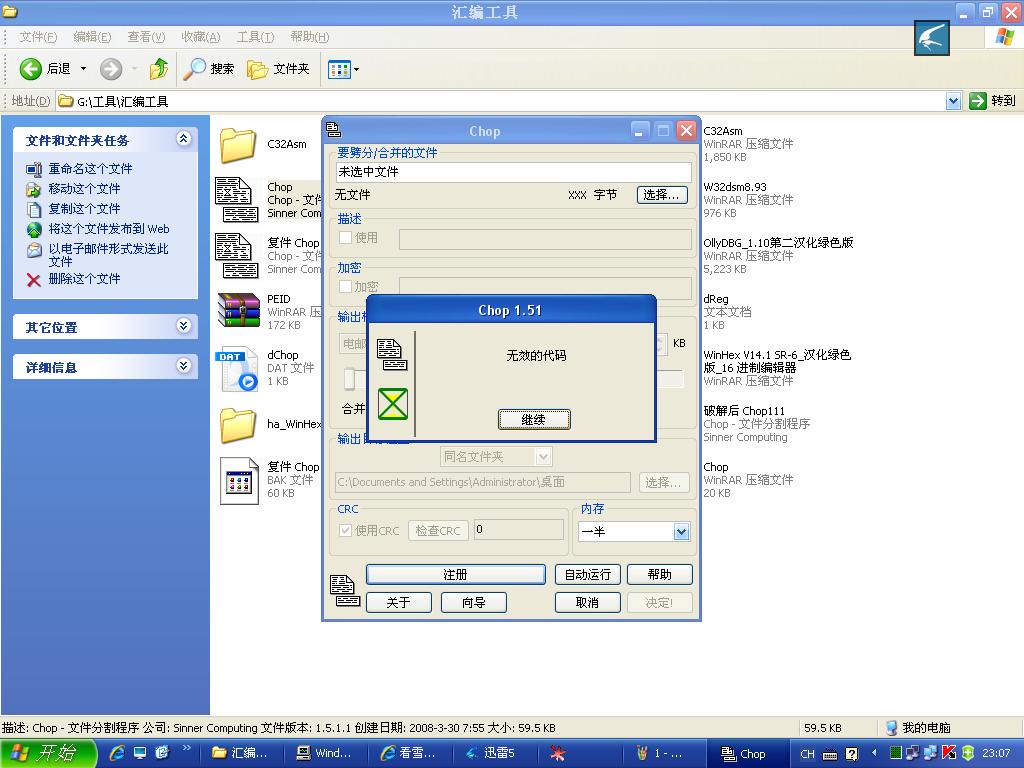Toggle the 加密 encryption checkbox
Viewport: 1024px width, 768px height.
coord(345,287)
